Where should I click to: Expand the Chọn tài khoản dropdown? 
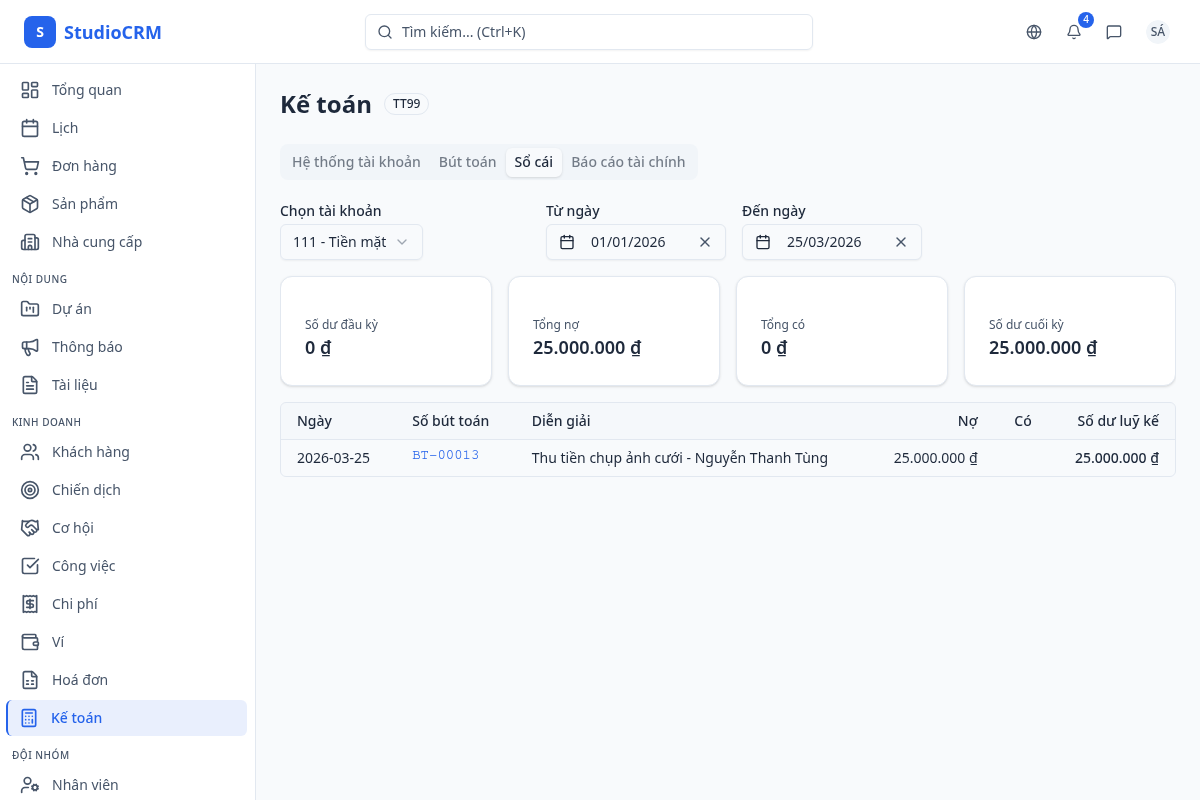point(351,242)
